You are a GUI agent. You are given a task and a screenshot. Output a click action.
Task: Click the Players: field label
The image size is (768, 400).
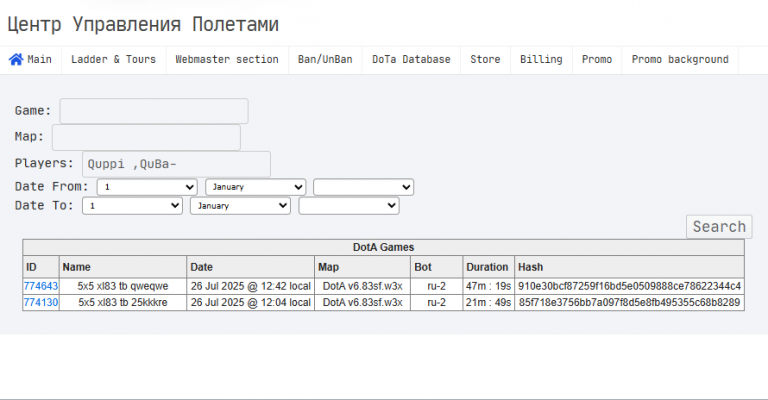[x=44, y=163]
